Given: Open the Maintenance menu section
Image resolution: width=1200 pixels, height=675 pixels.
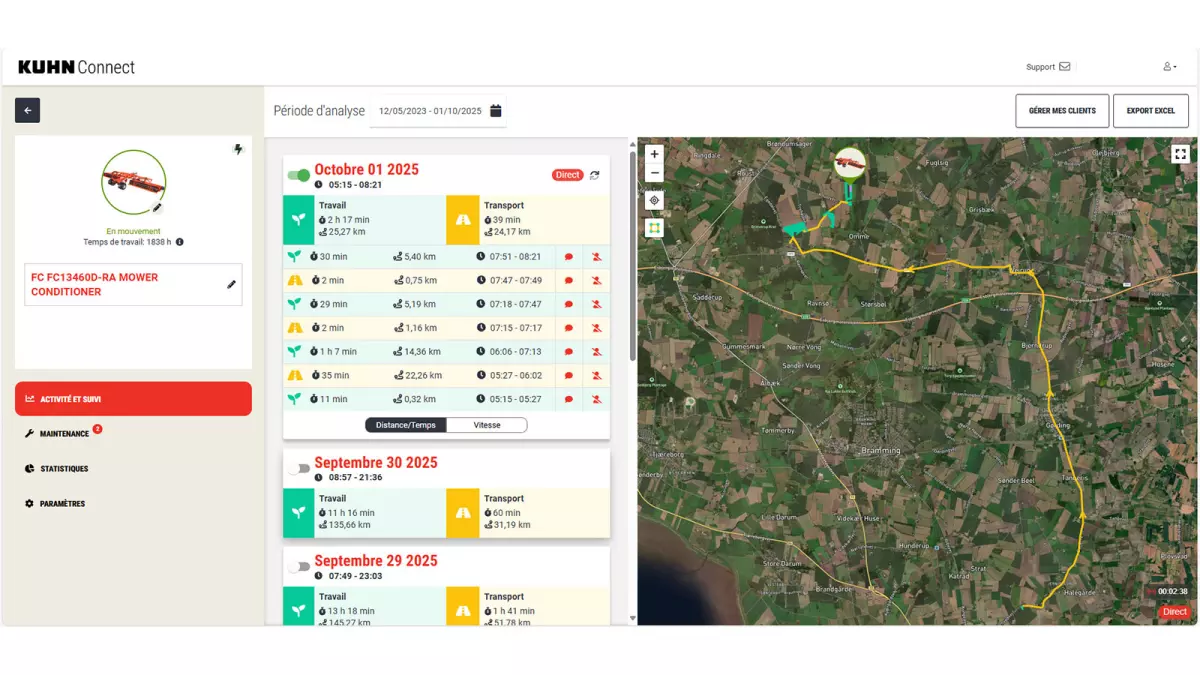Looking at the screenshot, I should [64, 434].
